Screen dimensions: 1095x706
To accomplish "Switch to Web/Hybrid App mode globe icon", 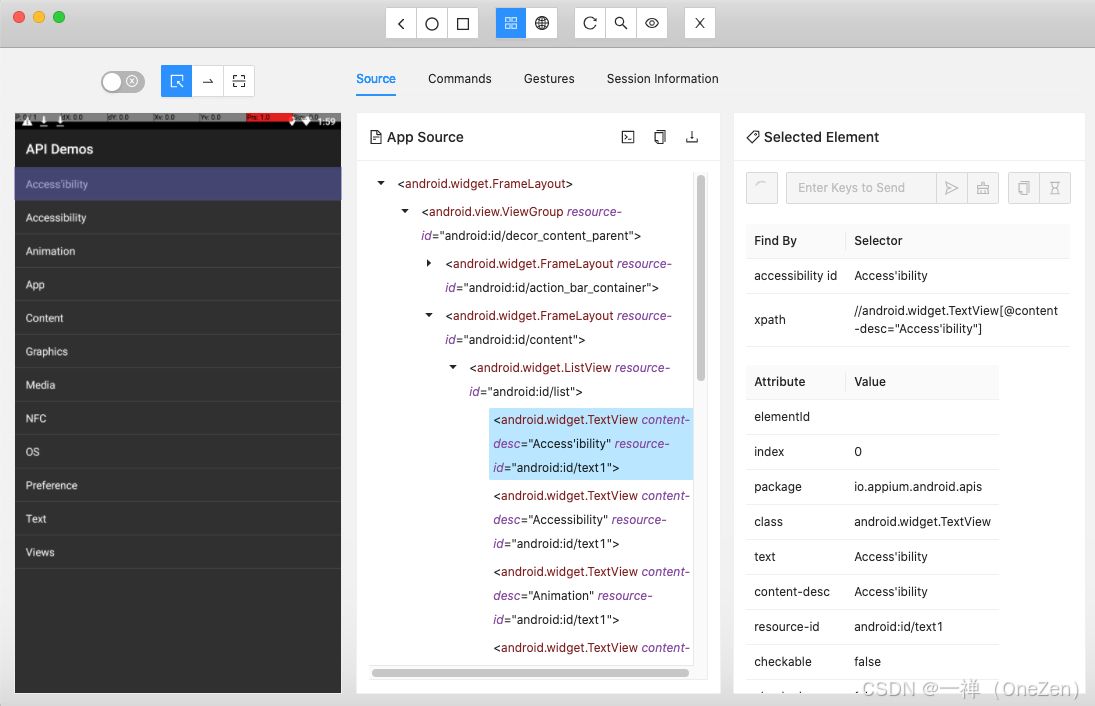I will point(542,24).
